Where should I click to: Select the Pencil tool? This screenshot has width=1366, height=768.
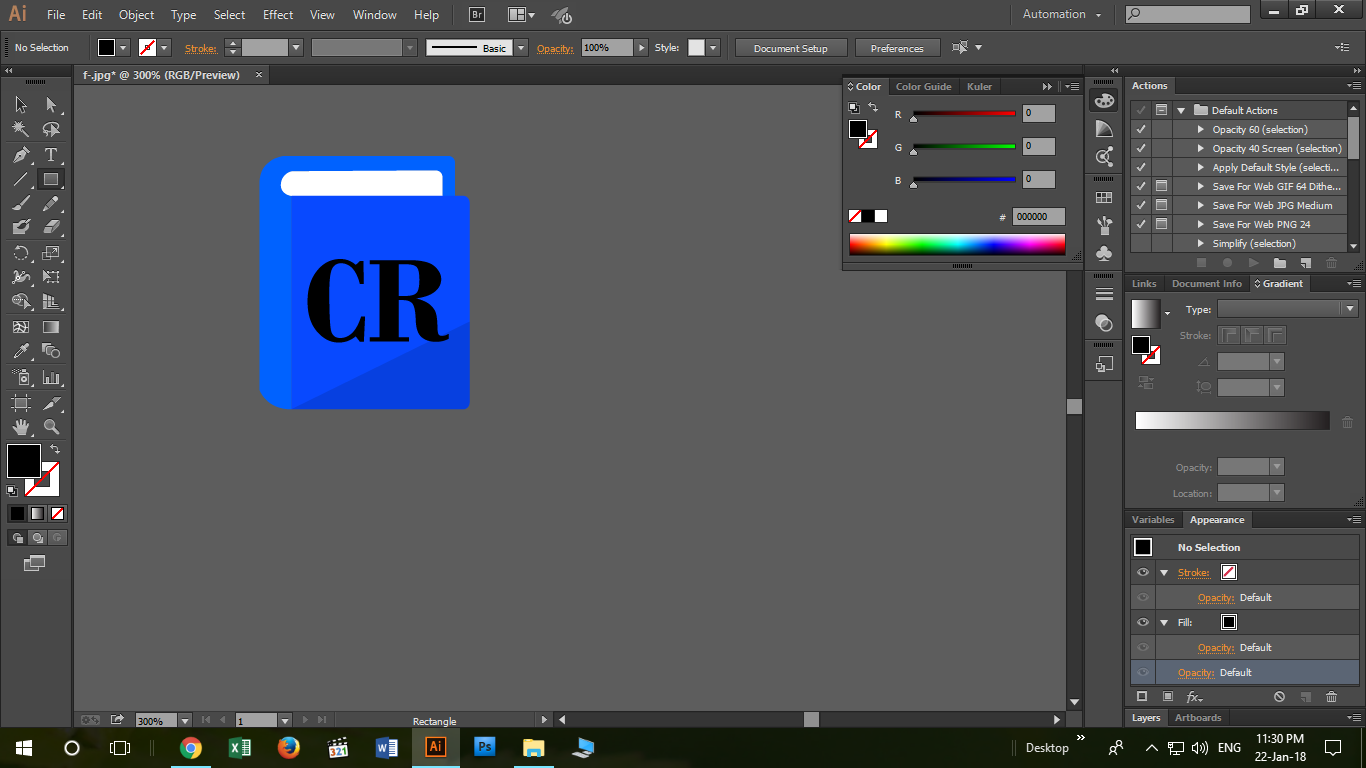(x=51, y=203)
